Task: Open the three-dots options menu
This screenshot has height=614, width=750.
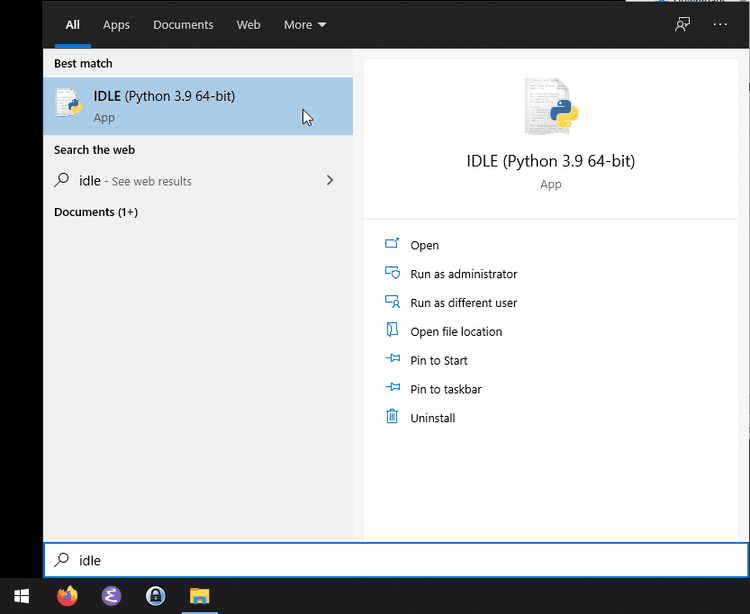Action: pos(720,25)
